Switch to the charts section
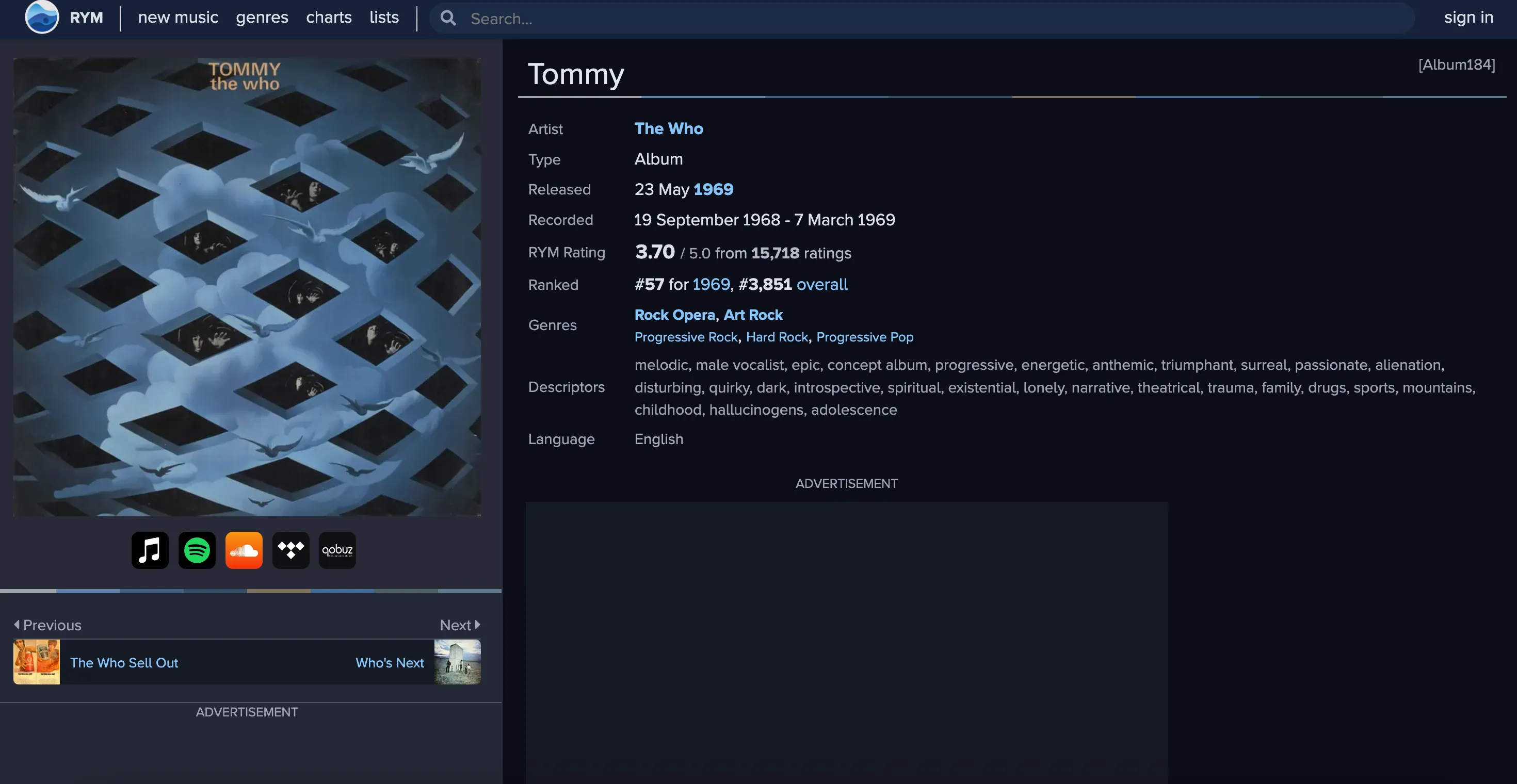The image size is (1517, 784). (x=329, y=17)
